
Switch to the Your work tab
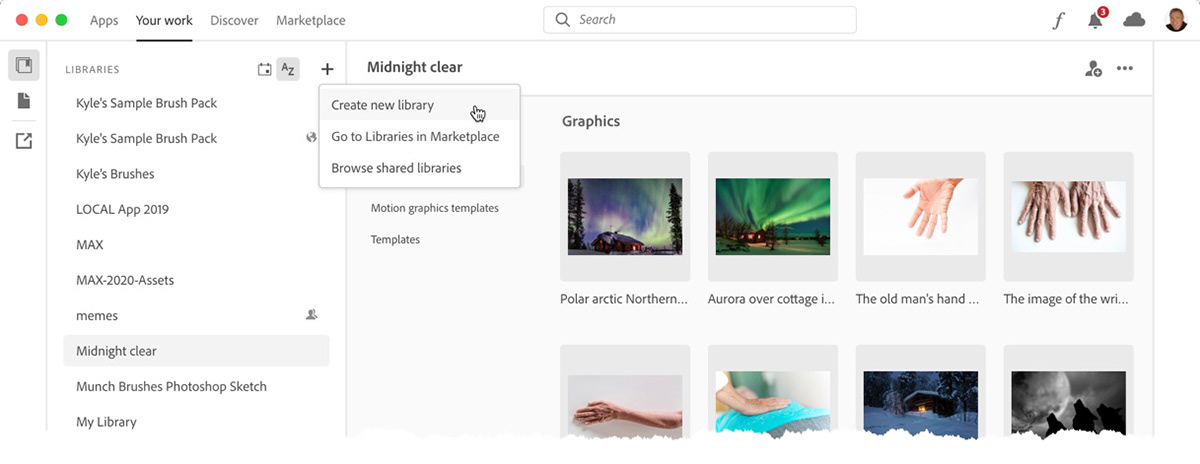click(x=165, y=20)
